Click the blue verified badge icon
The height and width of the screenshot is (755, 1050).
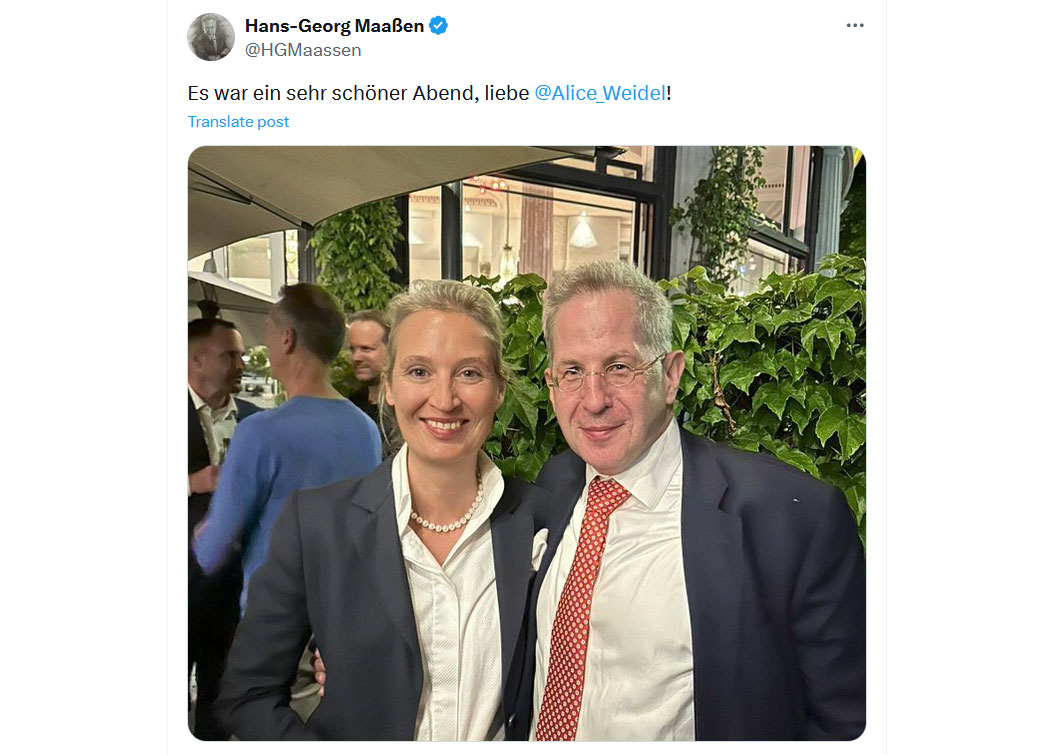click(438, 25)
